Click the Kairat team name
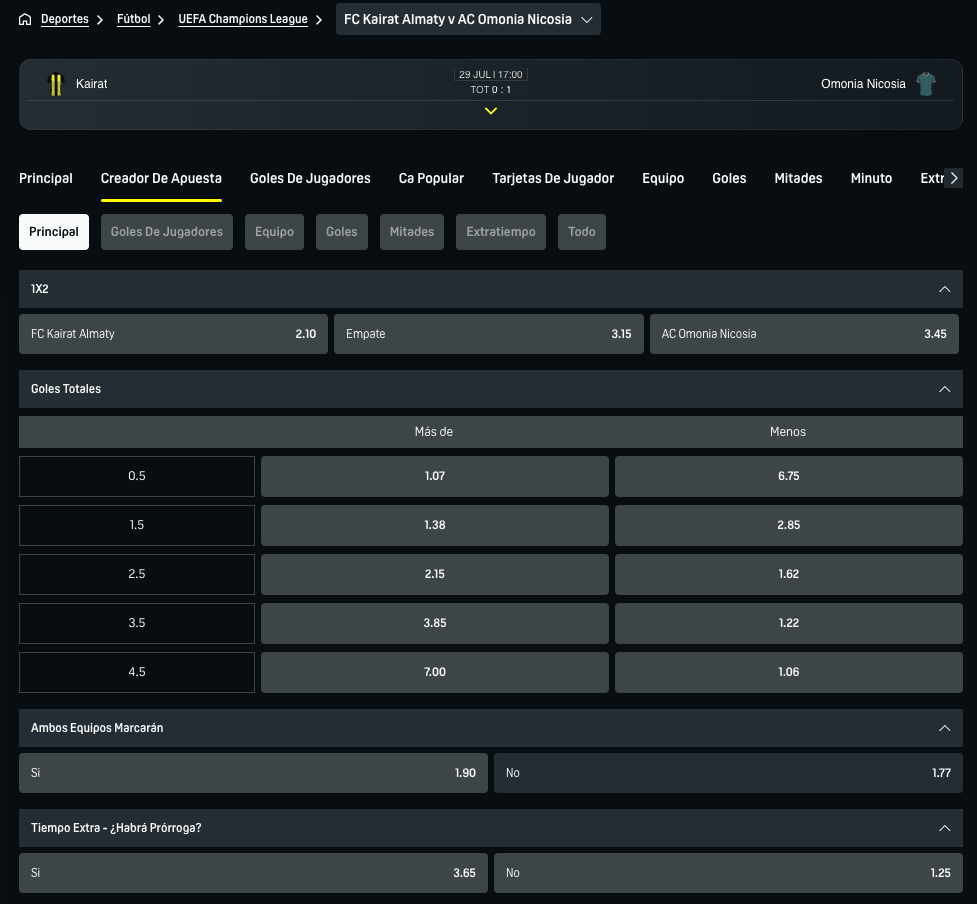977x904 pixels. [92, 84]
